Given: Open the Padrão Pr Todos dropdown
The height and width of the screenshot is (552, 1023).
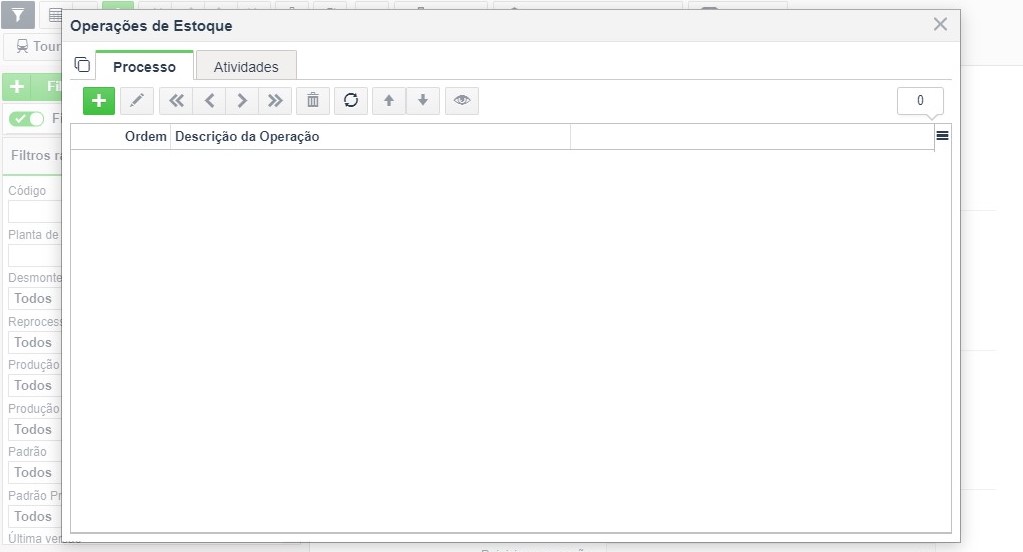Looking at the screenshot, I should (35, 516).
